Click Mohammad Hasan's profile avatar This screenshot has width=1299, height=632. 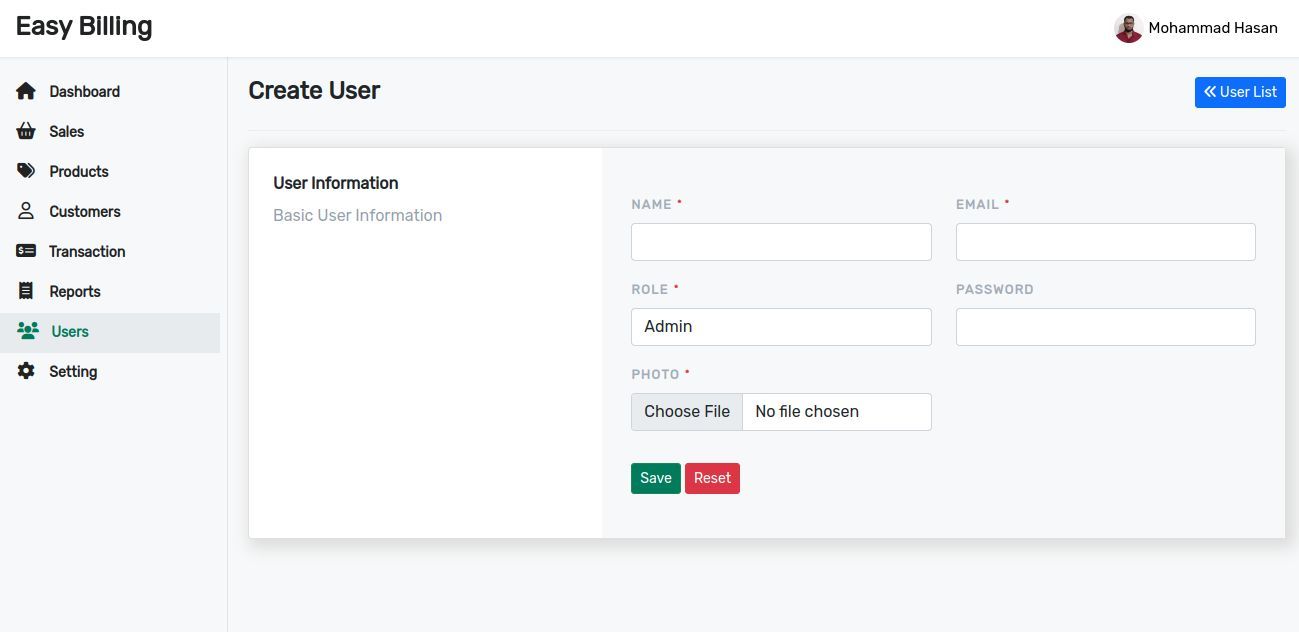1128,28
